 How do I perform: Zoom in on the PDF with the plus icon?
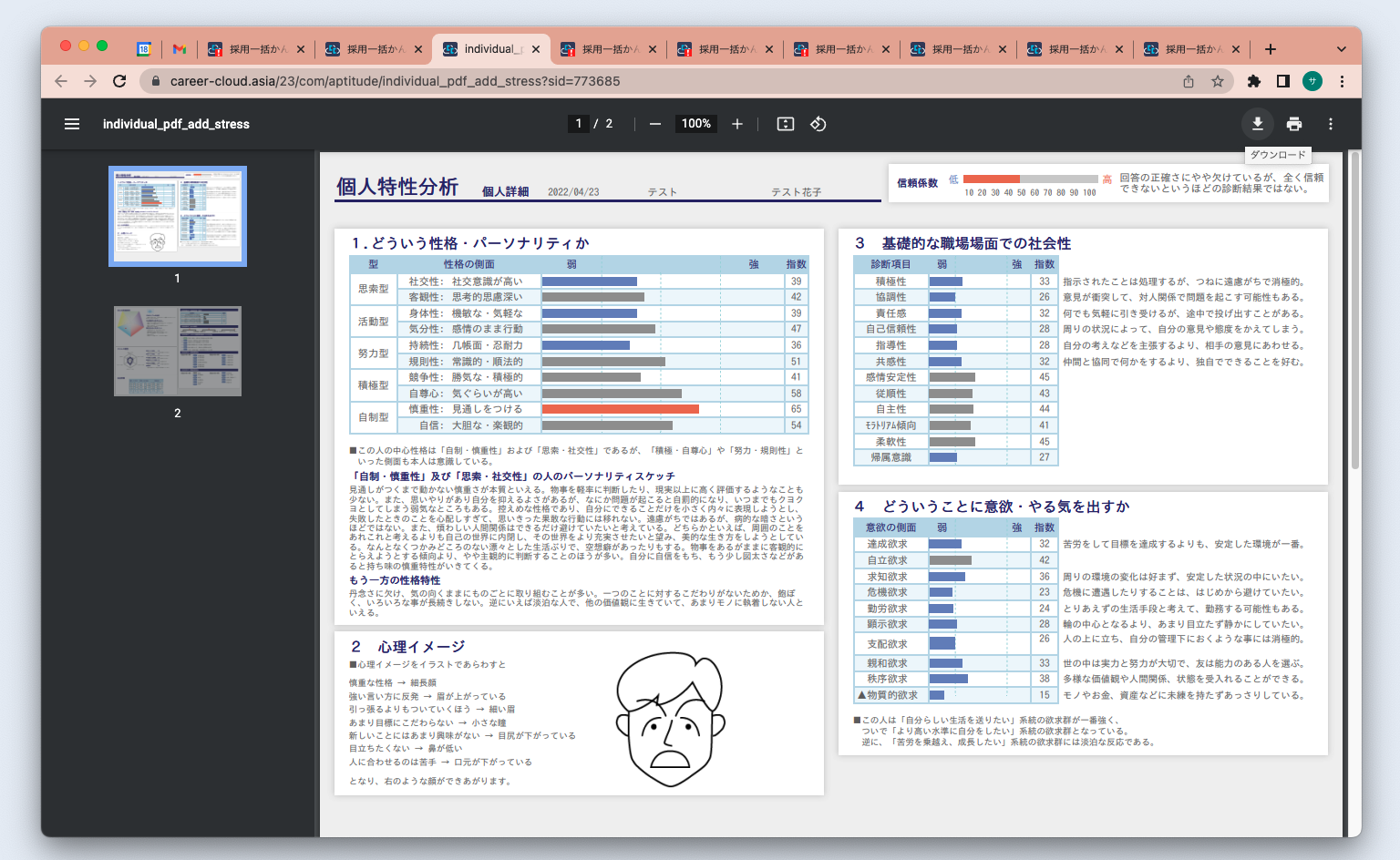(x=737, y=123)
